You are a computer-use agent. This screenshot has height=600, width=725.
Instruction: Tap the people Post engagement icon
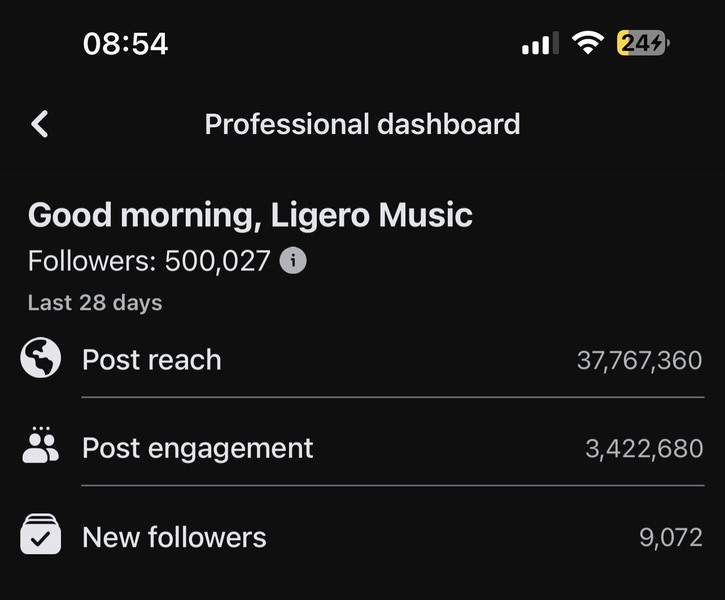[x=41, y=445]
